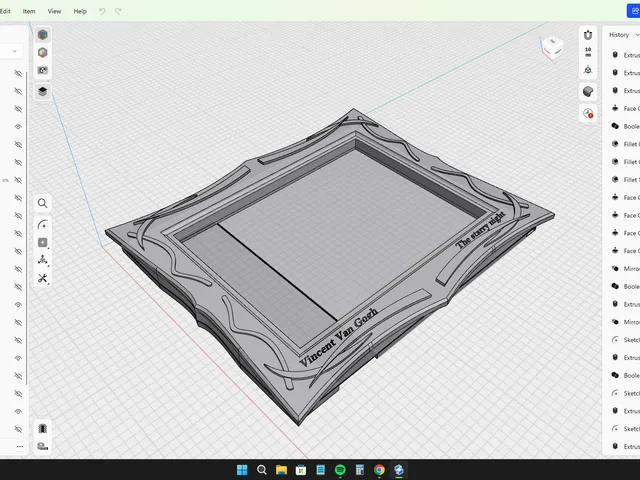The image size is (640, 480).
Task: Select the first Face history step
Action: coord(625,108)
